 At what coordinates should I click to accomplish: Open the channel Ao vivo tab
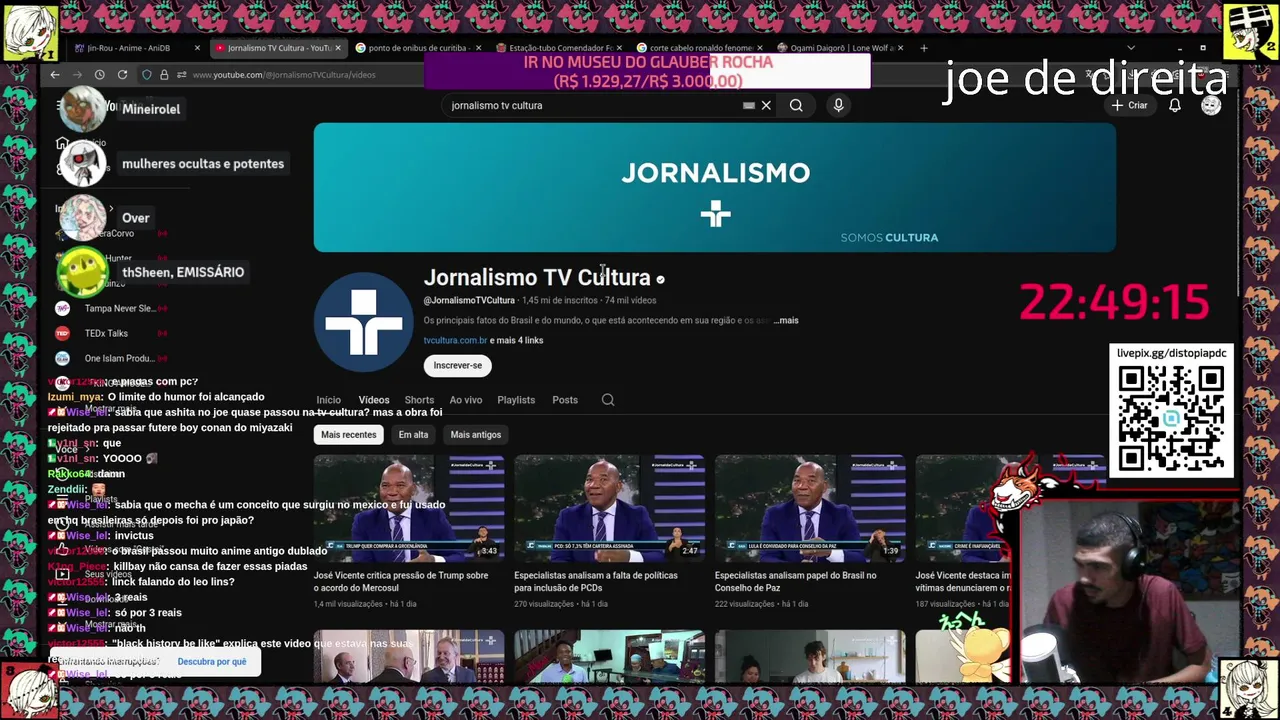pyautogui.click(x=466, y=400)
